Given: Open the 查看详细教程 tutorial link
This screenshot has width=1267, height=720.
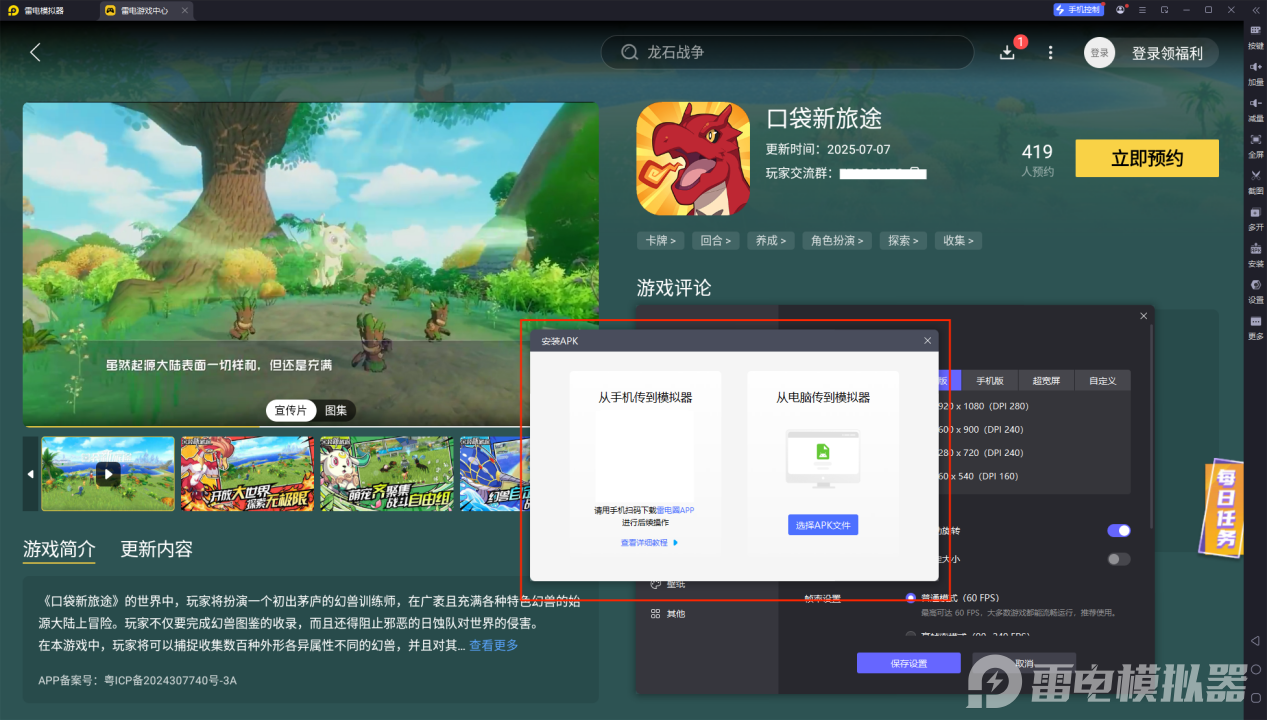Looking at the screenshot, I should [x=649, y=542].
